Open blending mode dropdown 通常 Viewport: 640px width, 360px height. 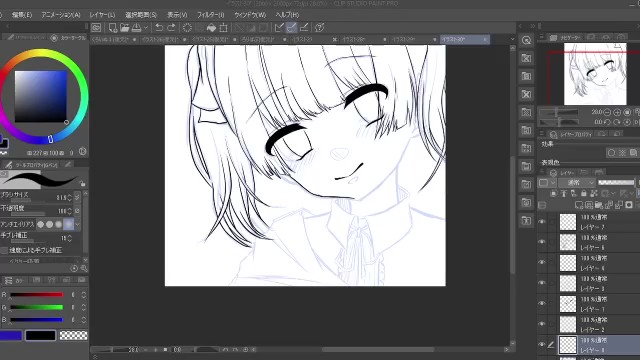(577, 182)
